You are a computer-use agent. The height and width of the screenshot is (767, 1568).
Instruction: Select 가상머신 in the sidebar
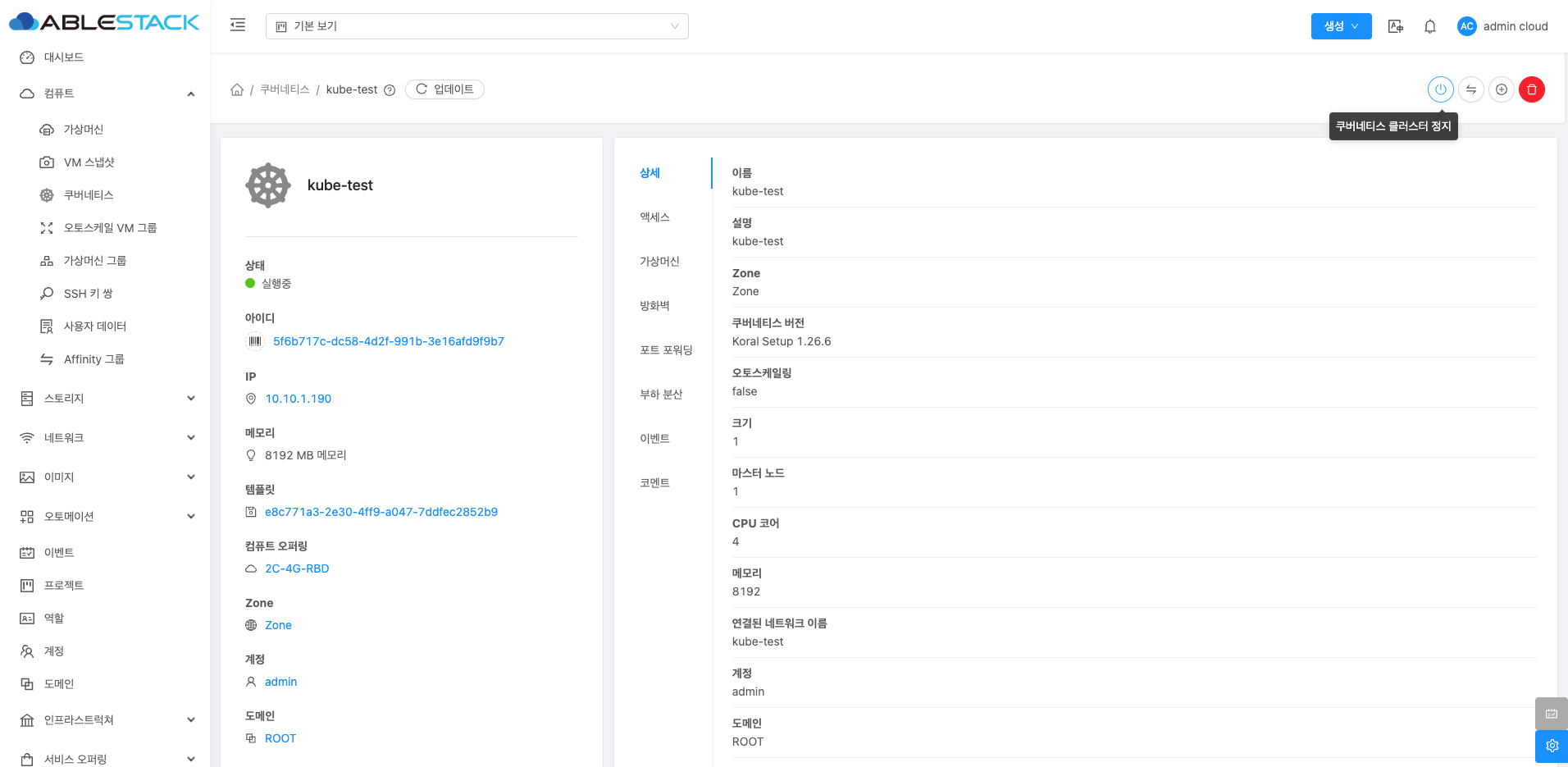tap(84, 130)
